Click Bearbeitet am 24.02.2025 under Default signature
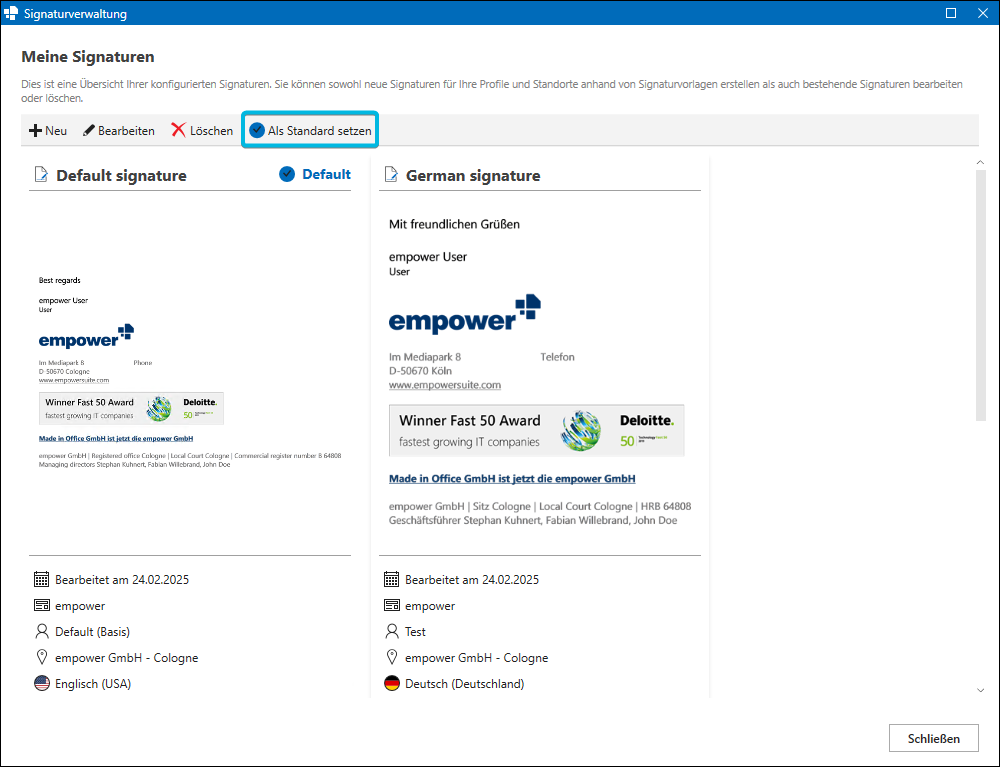Screen dimensions: 1000x767 click(122, 580)
